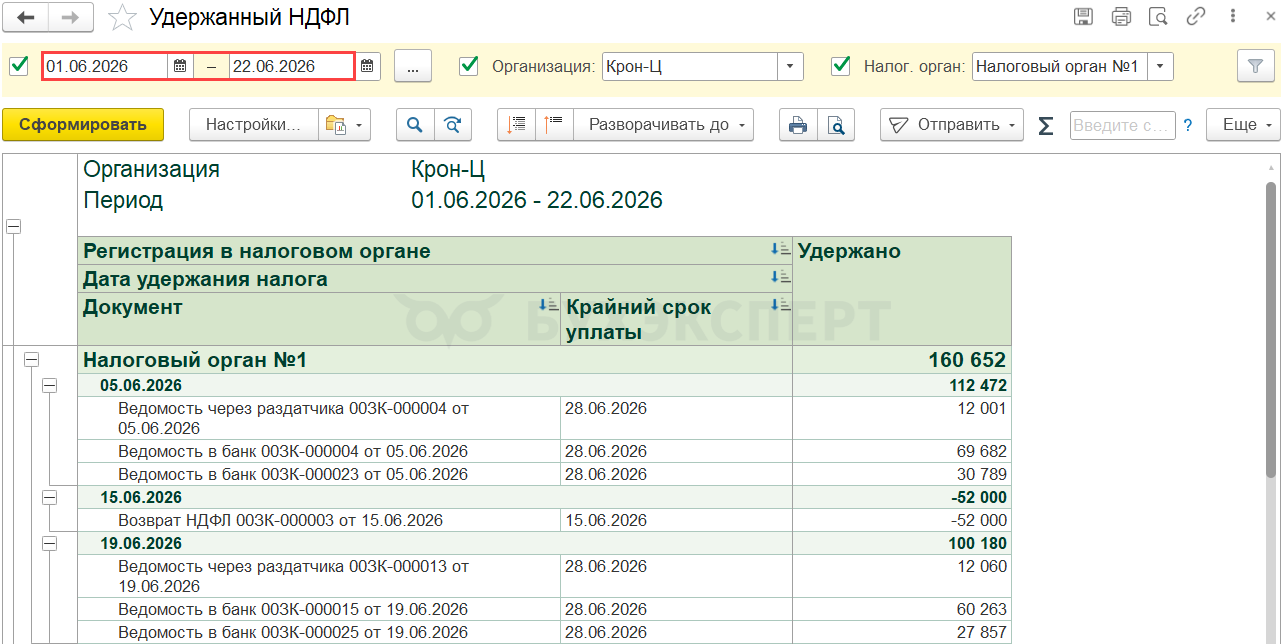The width and height of the screenshot is (1284, 644).
Task: Click the 112 472 subtotal cell
Action: tap(902, 385)
